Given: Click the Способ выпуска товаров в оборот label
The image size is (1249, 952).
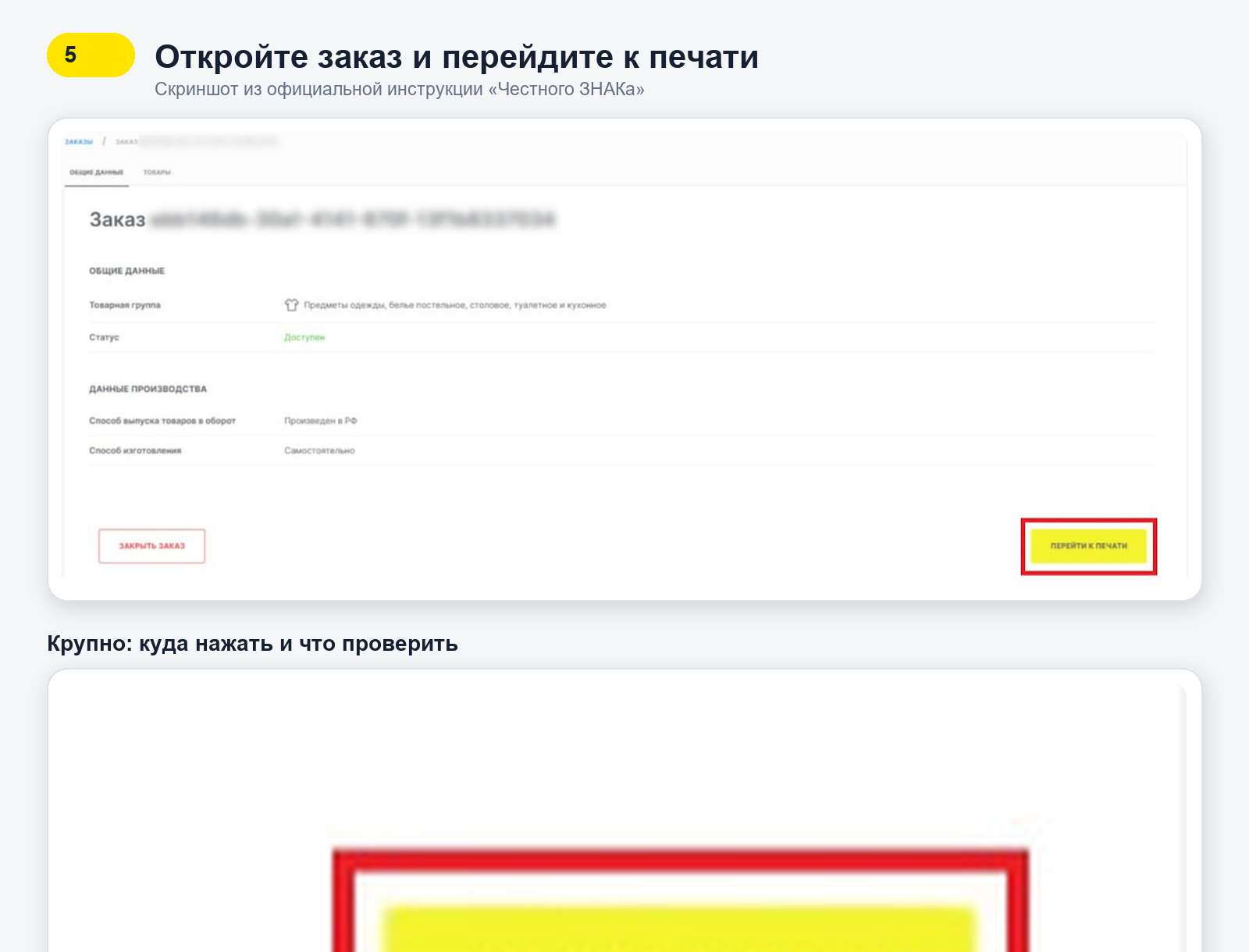Looking at the screenshot, I should coord(162,421).
